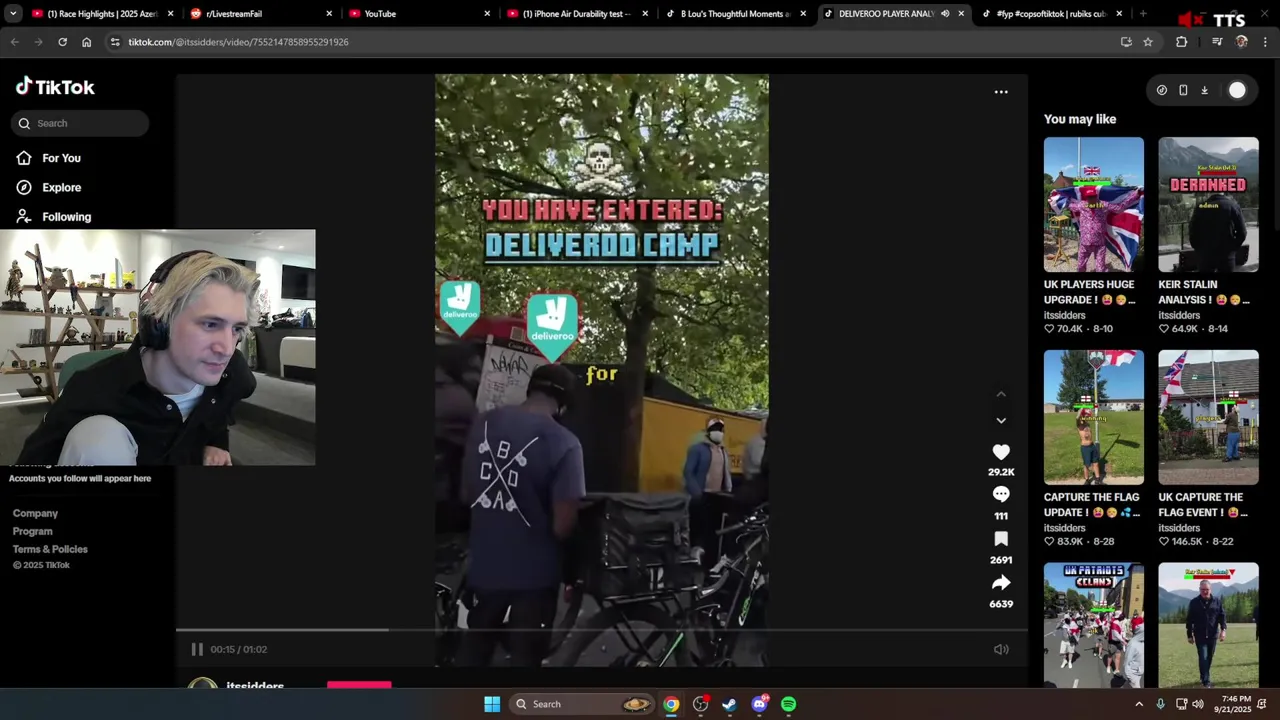Click the UK PLAYERS HUGE UPGRADE title
1280x720 pixels.
pos(1090,292)
